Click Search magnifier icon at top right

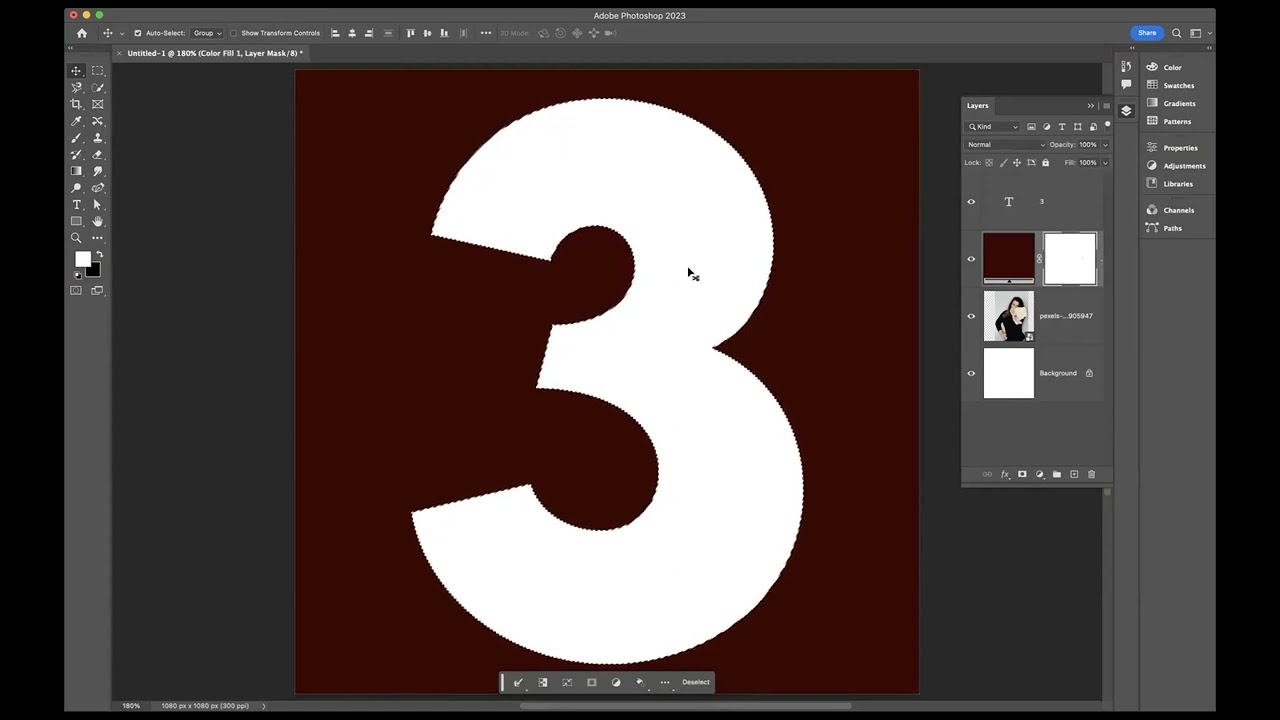(1177, 33)
